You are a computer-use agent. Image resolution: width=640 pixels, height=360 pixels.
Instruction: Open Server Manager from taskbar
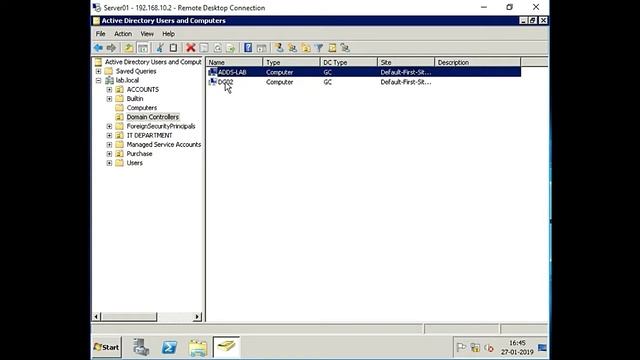(141, 347)
